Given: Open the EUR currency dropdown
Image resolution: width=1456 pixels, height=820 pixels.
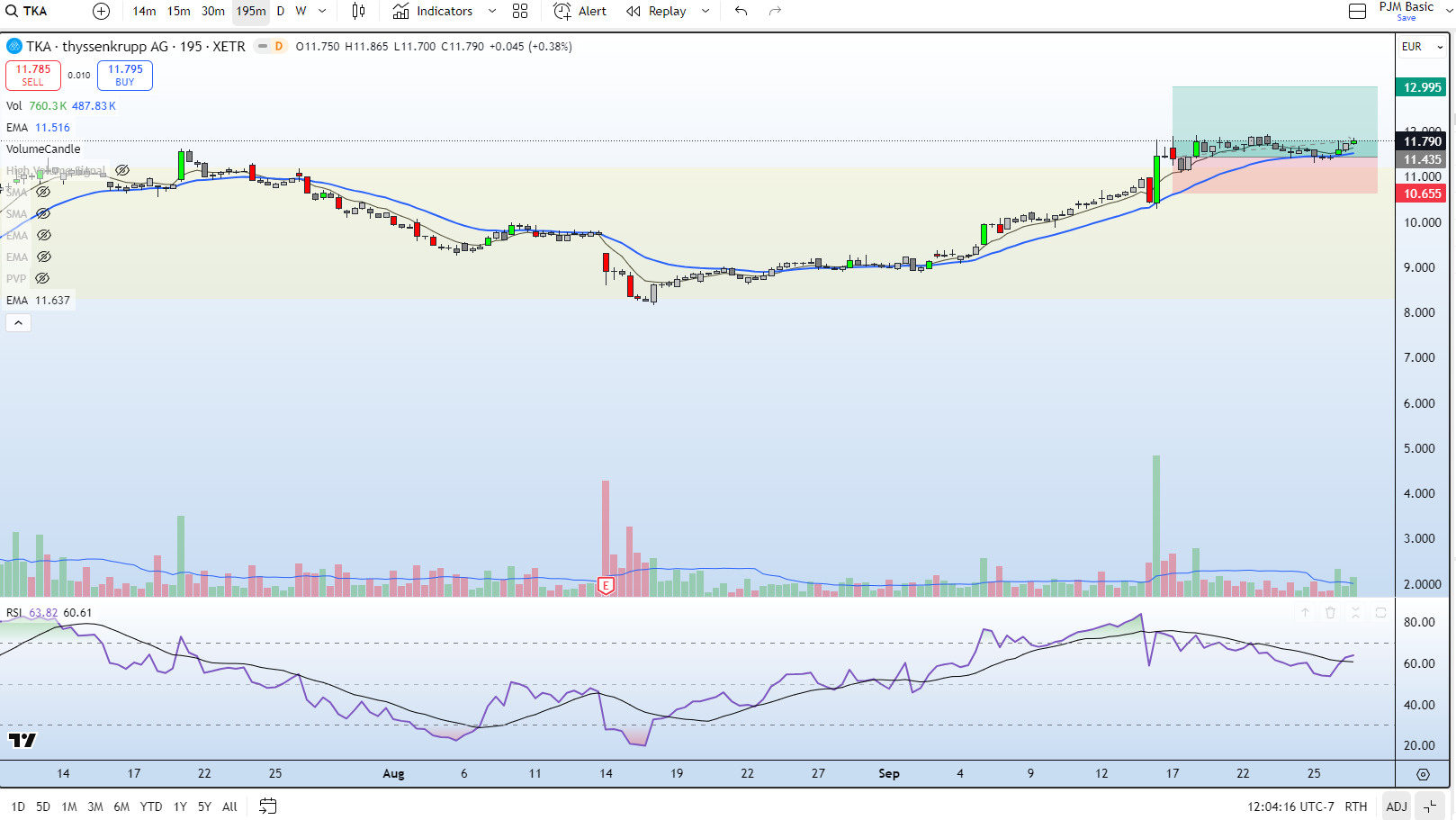Looking at the screenshot, I should tap(1422, 47).
